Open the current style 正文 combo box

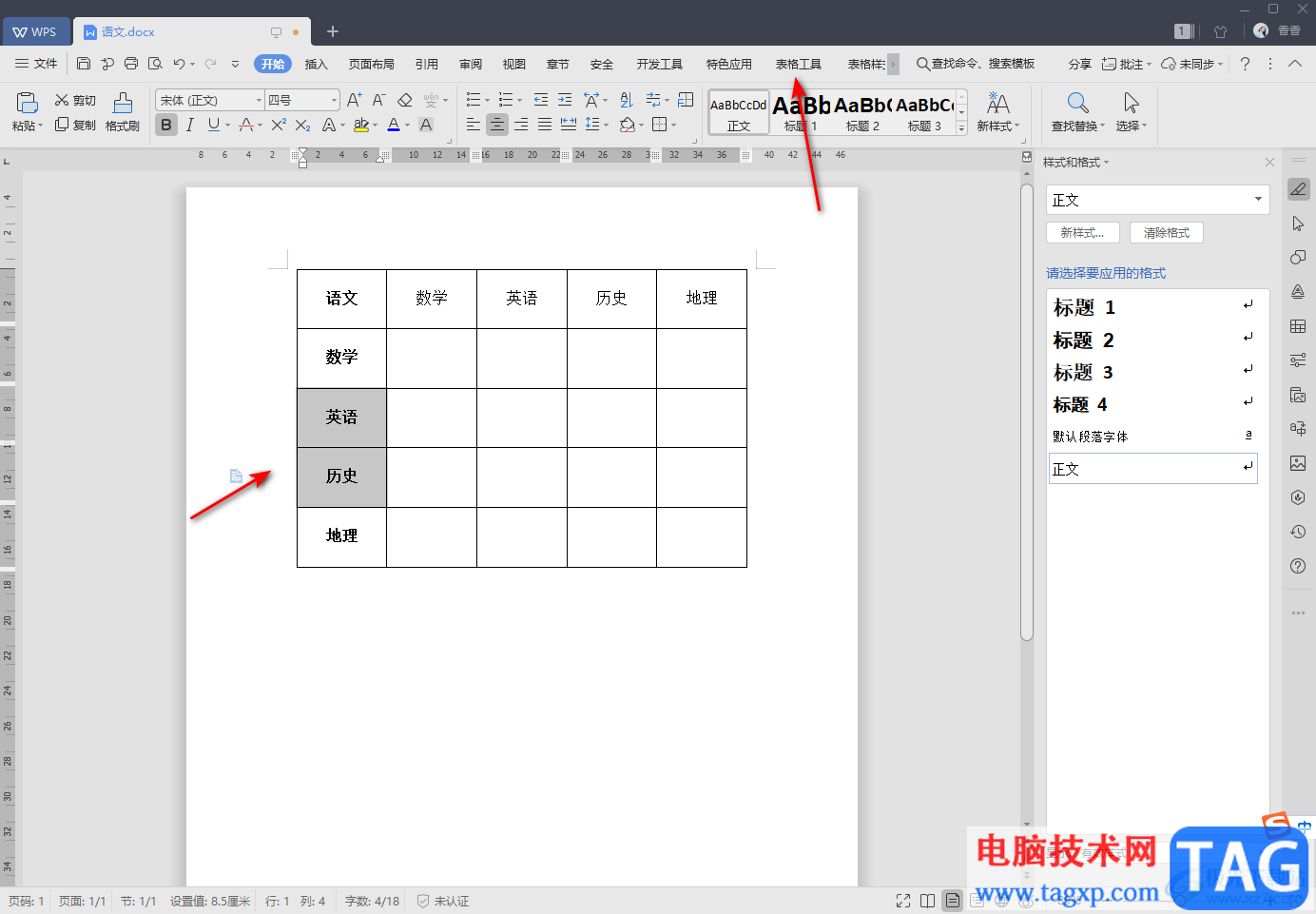point(1158,200)
